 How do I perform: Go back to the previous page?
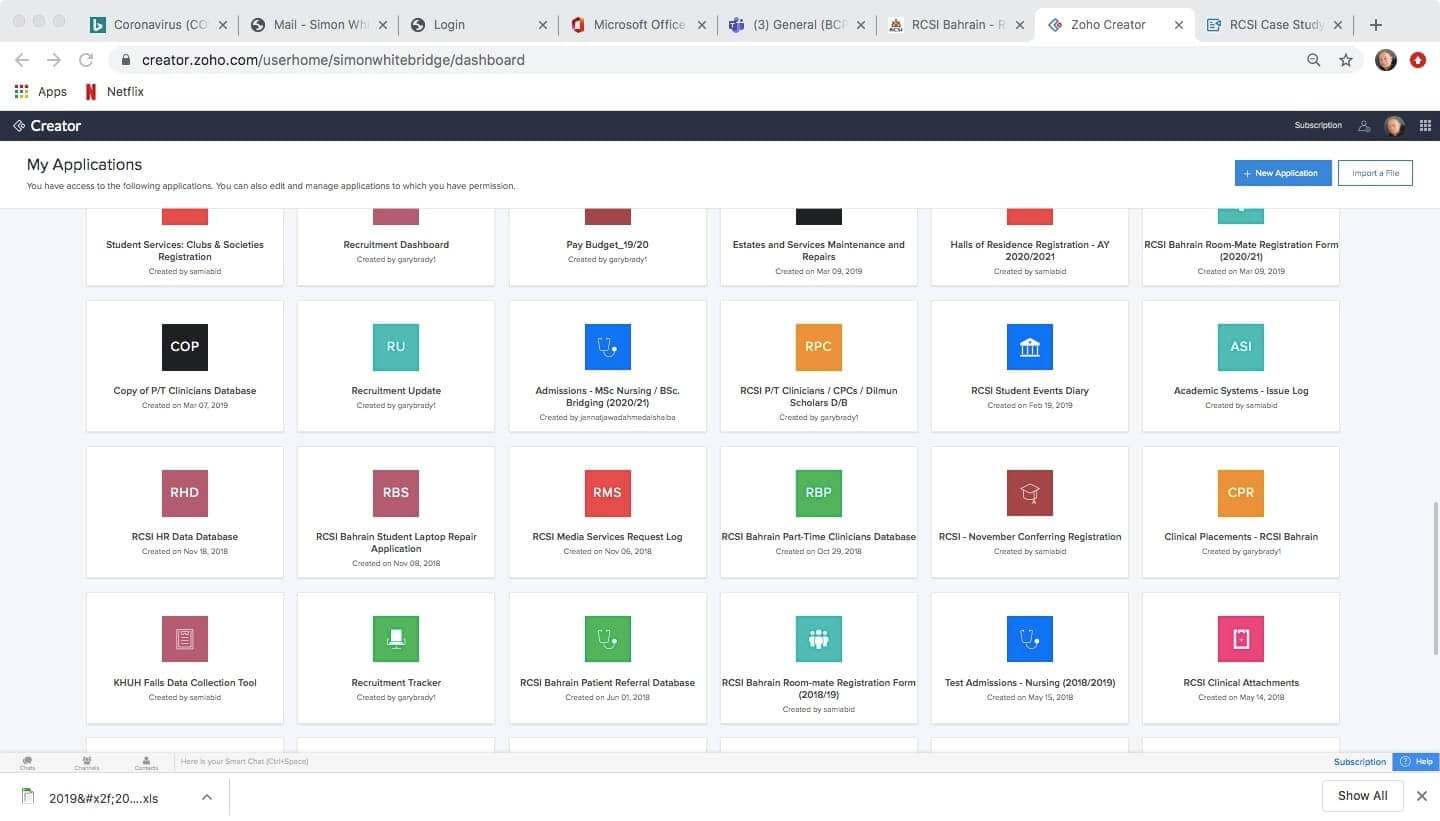(x=22, y=60)
